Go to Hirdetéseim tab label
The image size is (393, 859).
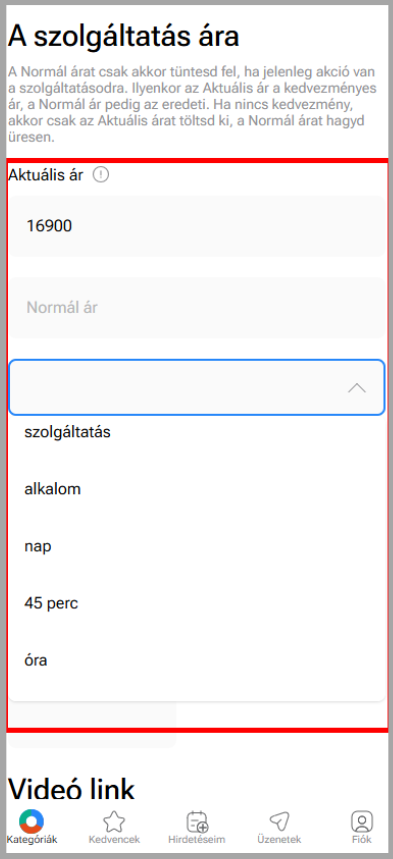click(x=197, y=840)
